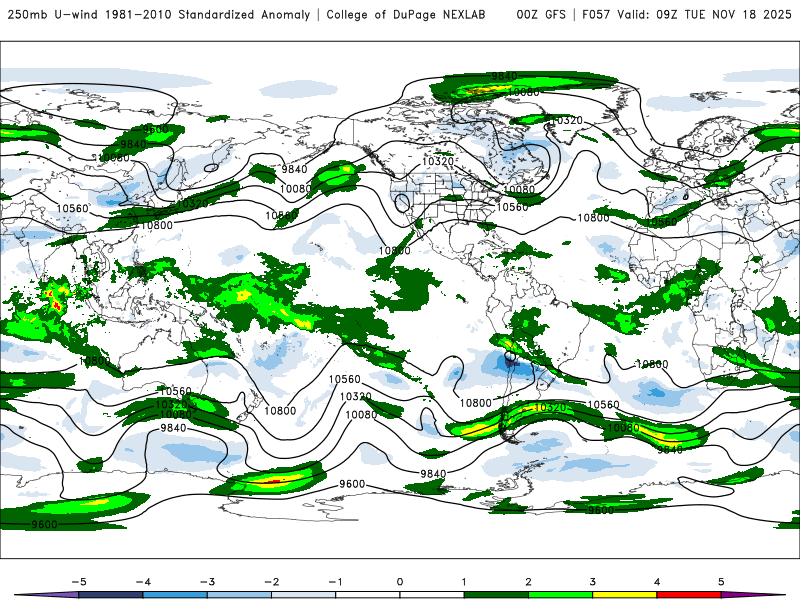Click the light blue -3 to -2 colorbar segment
The width and height of the screenshot is (800, 600).
click(239, 595)
